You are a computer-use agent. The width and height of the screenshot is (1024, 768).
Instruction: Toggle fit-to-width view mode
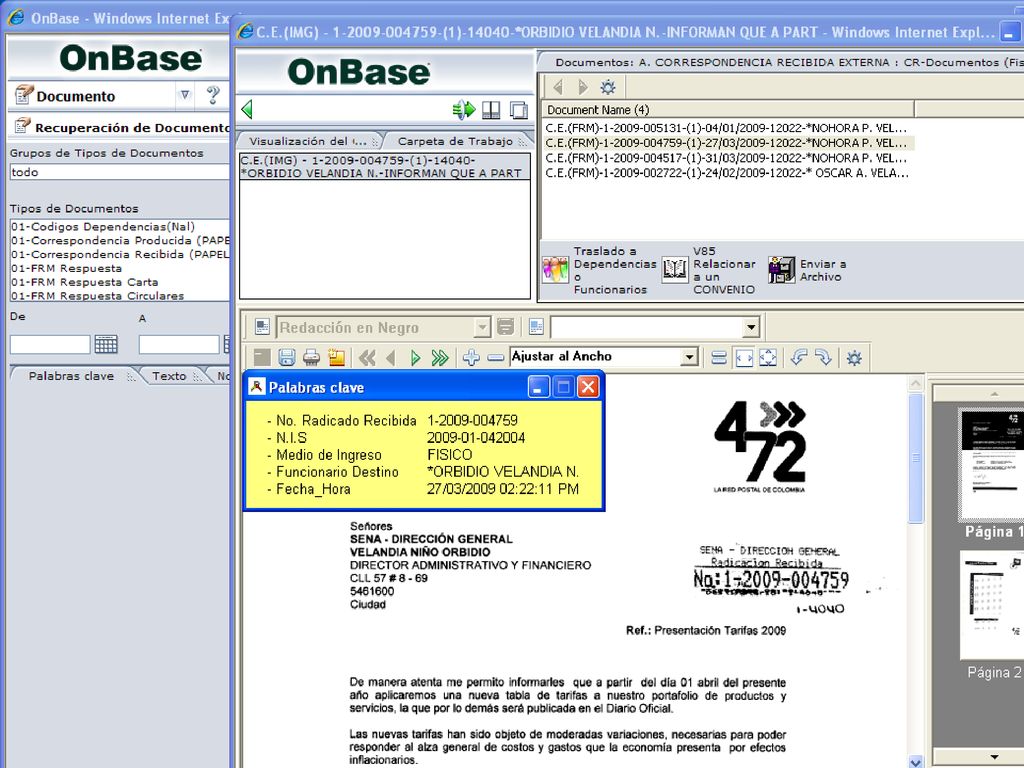[x=744, y=357]
